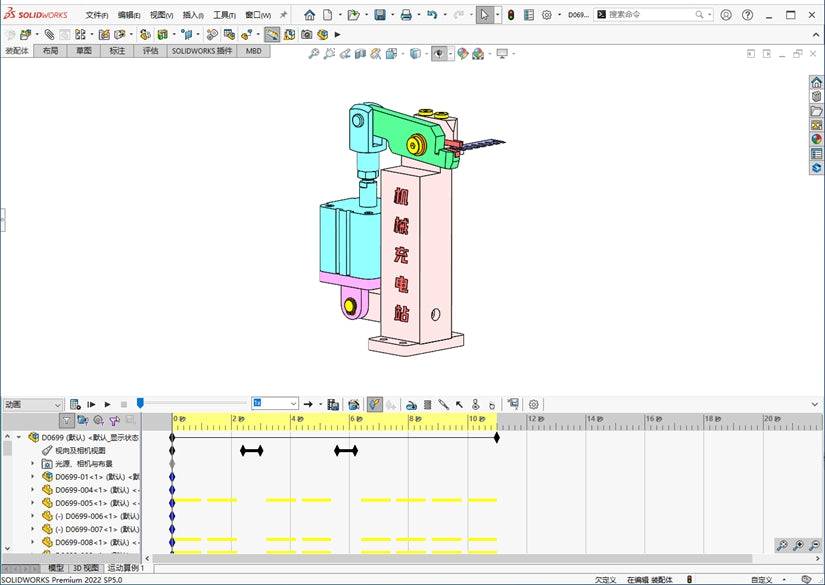
Task: Collapse motion manager with chevron at right
Action: click(815, 405)
